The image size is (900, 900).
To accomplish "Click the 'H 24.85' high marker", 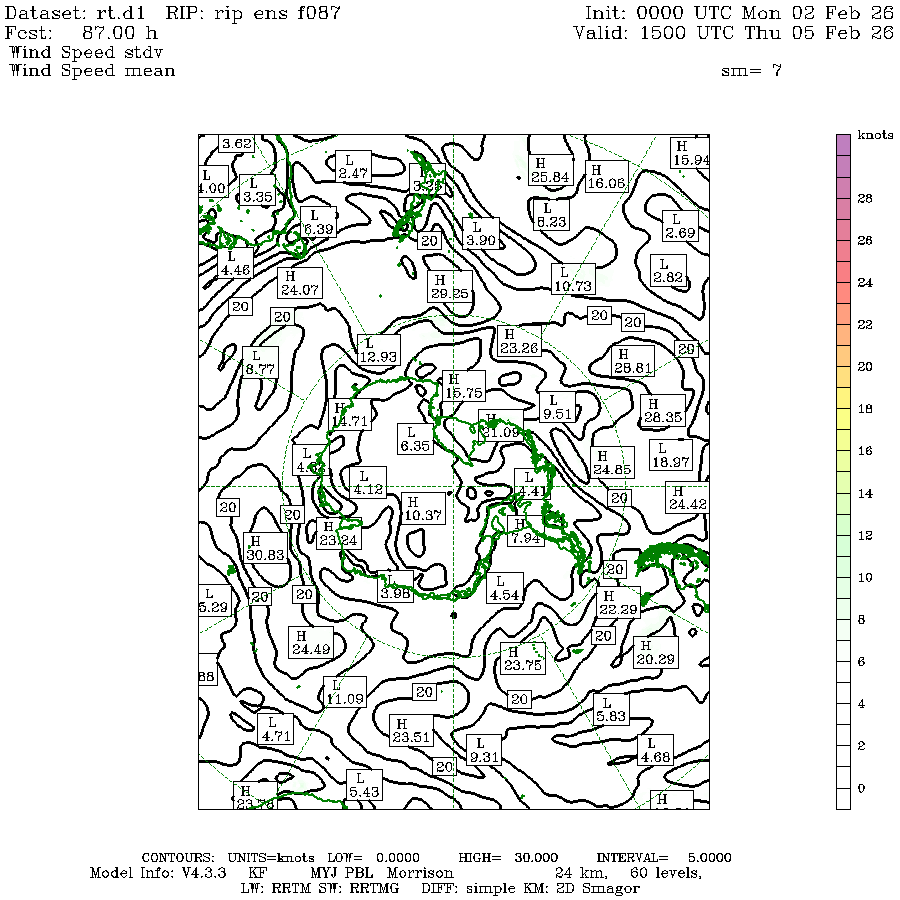I will coord(612,463).
